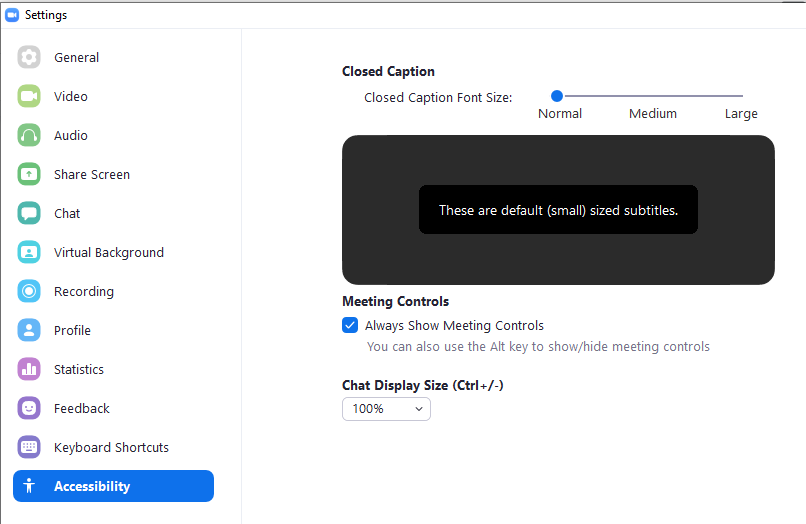Click the subtitle preview text box
Screen dimensions: 806x524
pos(558,210)
